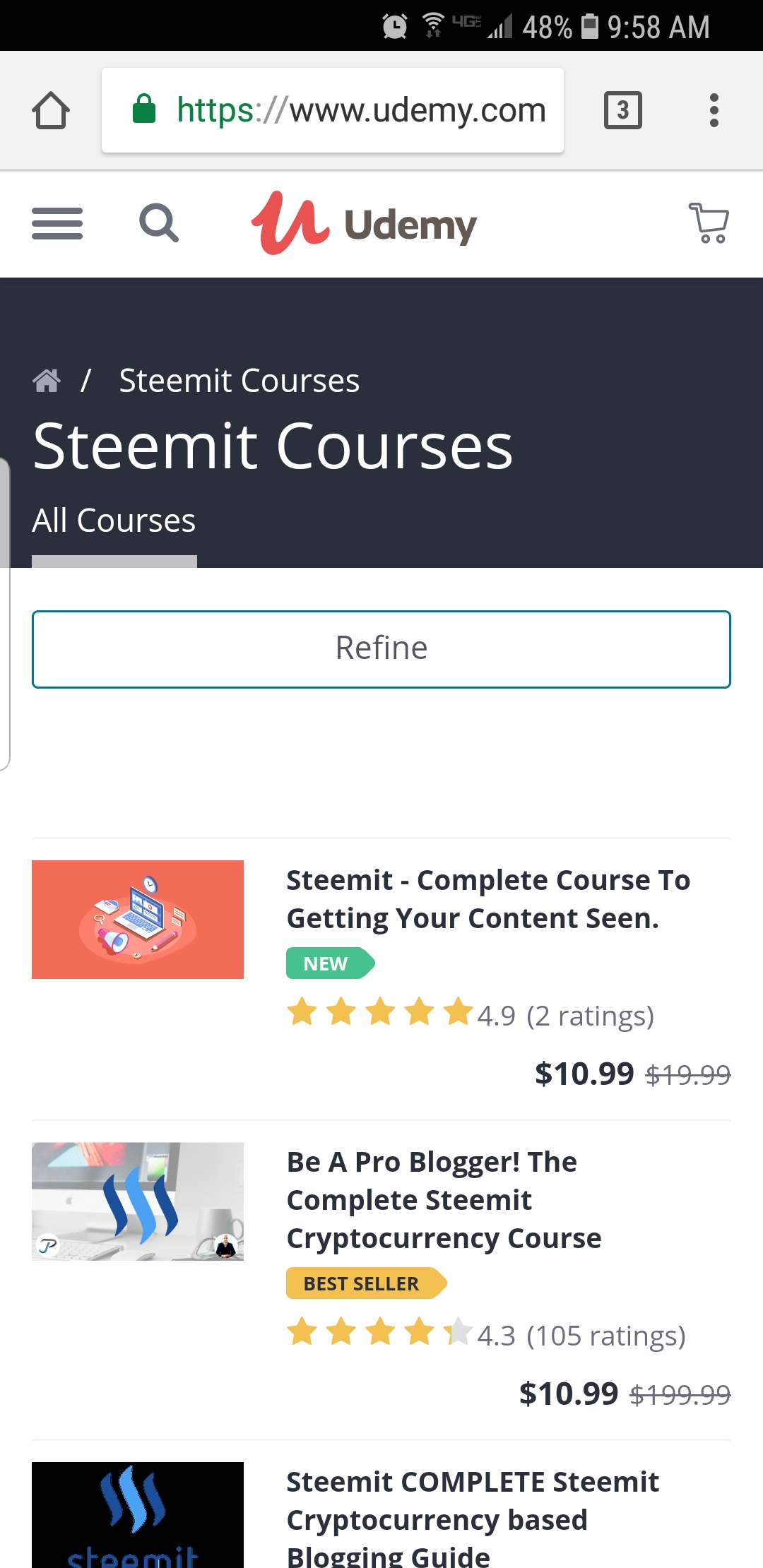Tap the browser home icon

[x=51, y=110]
